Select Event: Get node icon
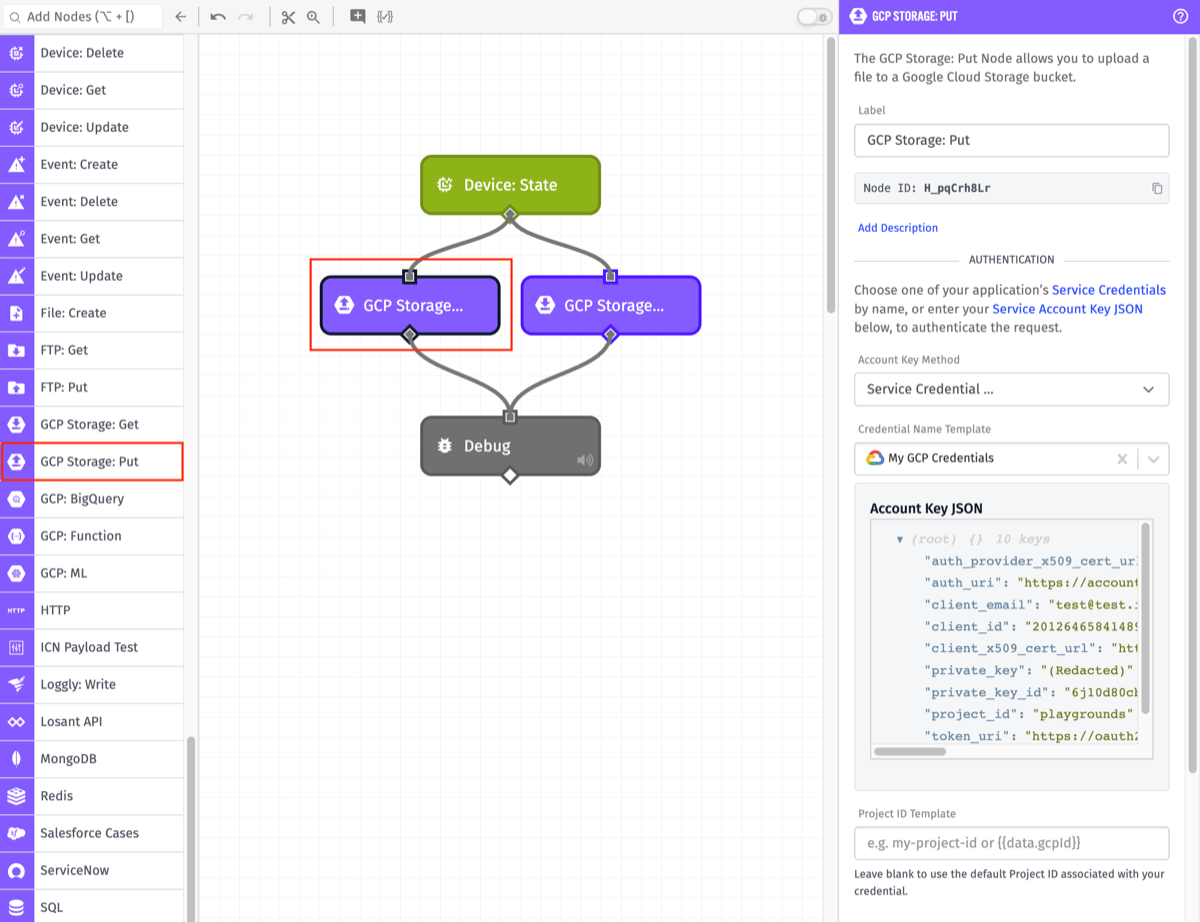Screen dimensions: 1200x922 click(x=17, y=238)
